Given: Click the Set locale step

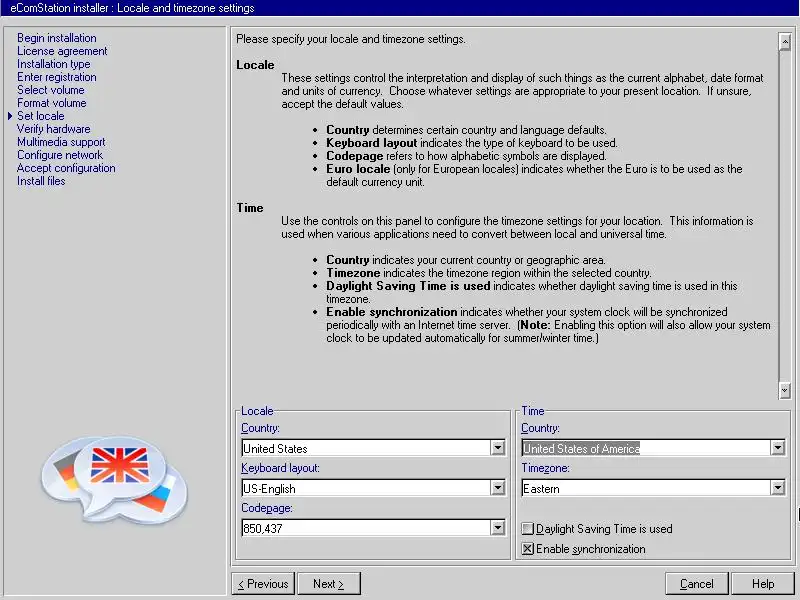Looking at the screenshot, I should pyautogui.click(x=41, y=116).
